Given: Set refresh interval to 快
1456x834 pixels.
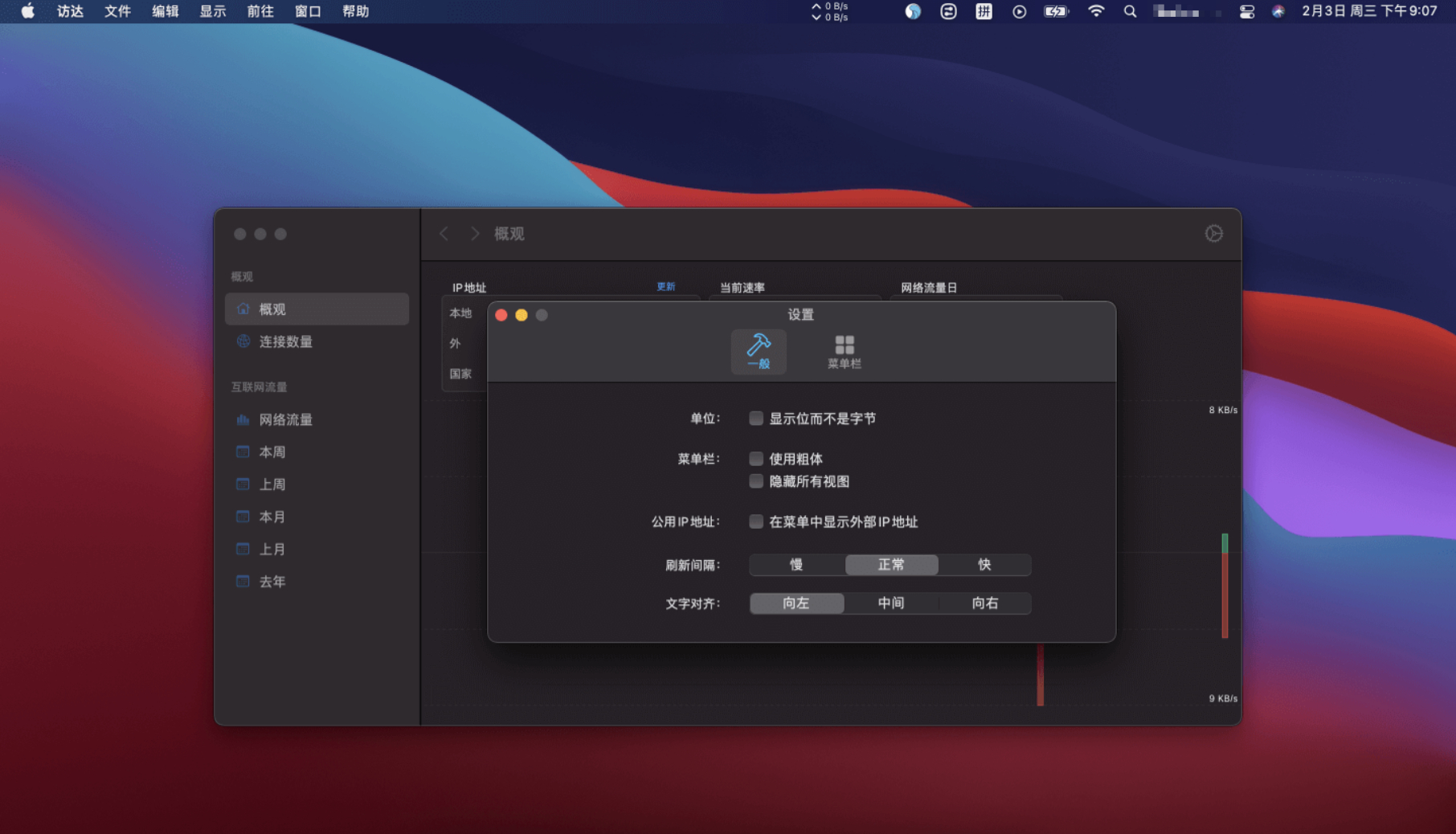Looking at the screenshot, I should 984,565.
